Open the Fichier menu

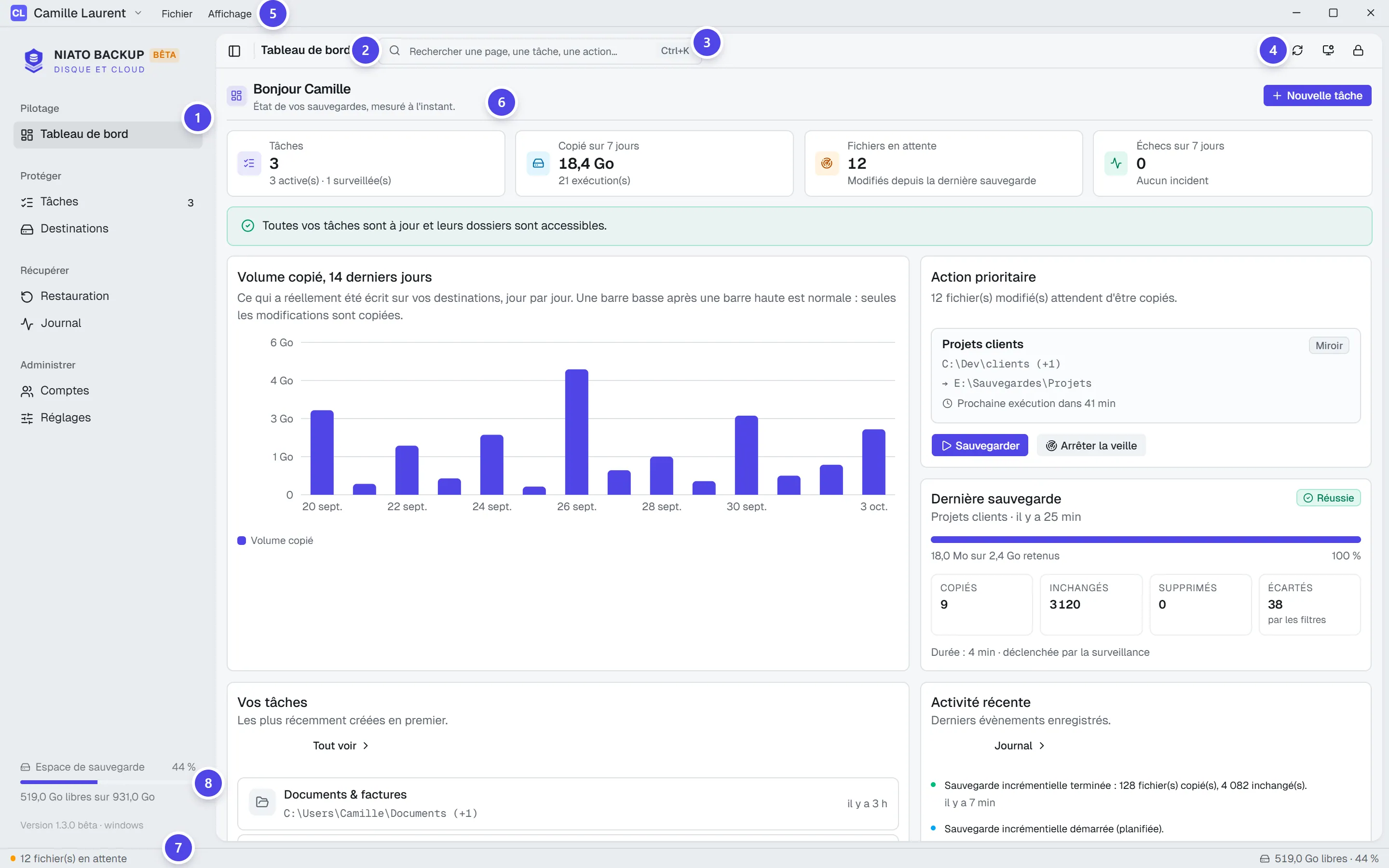[177, 13]
